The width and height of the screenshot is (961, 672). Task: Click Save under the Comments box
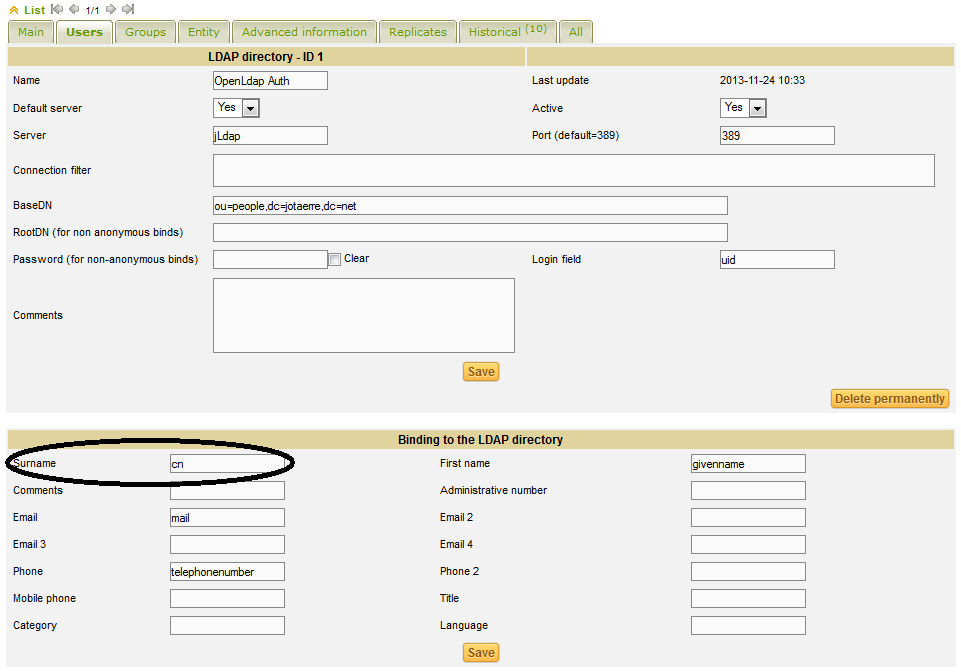tap(480, 372)
